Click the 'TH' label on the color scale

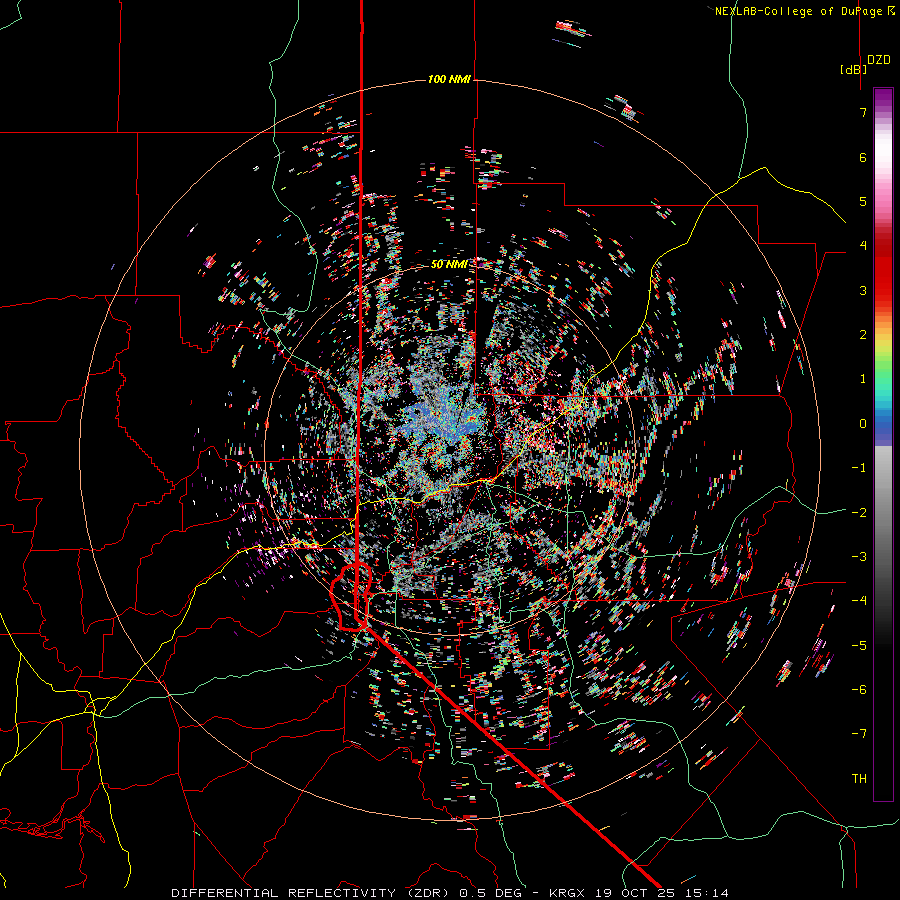tap(859, 778)
